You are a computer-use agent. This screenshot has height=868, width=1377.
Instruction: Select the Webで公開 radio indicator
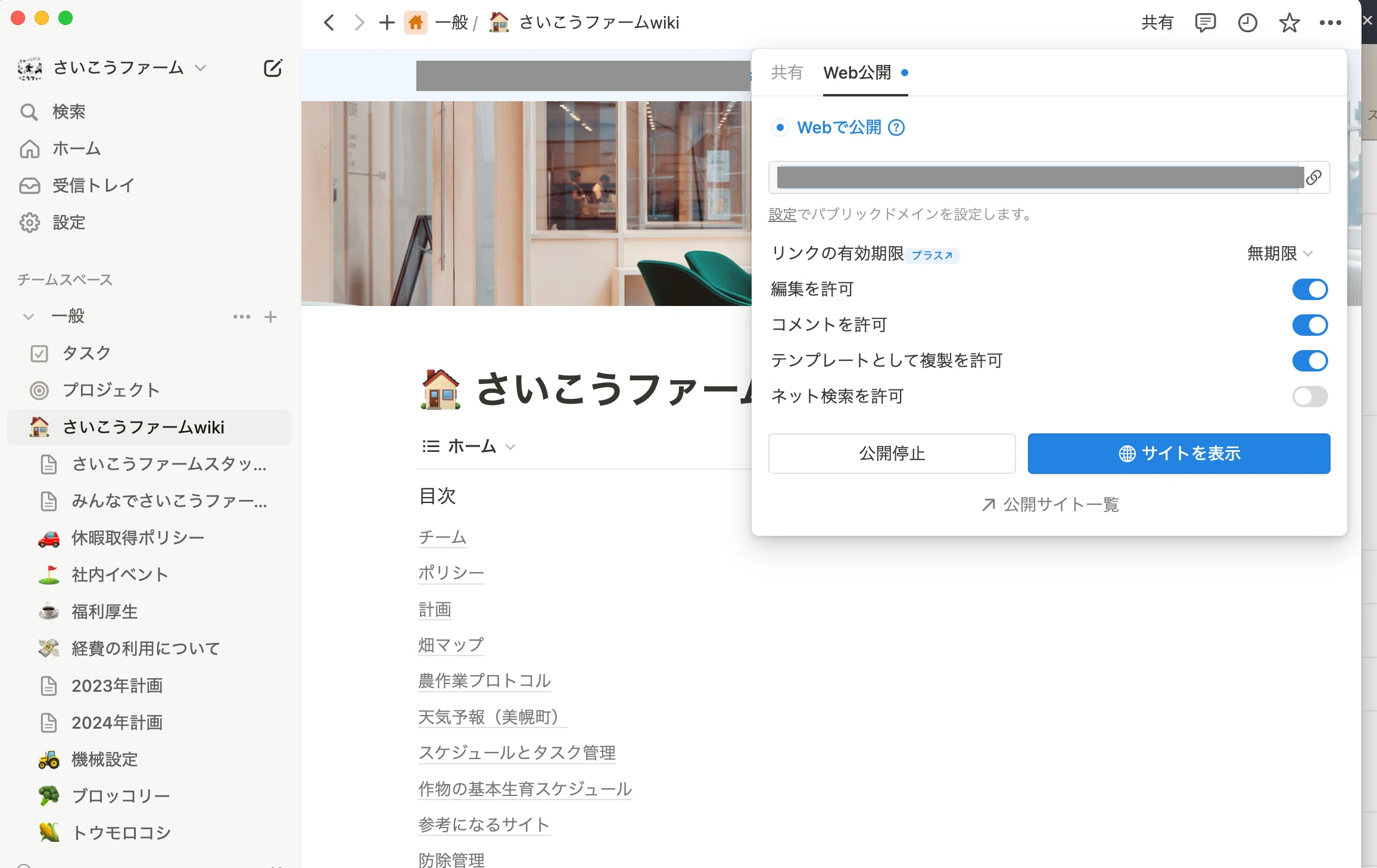click(780, 127)
